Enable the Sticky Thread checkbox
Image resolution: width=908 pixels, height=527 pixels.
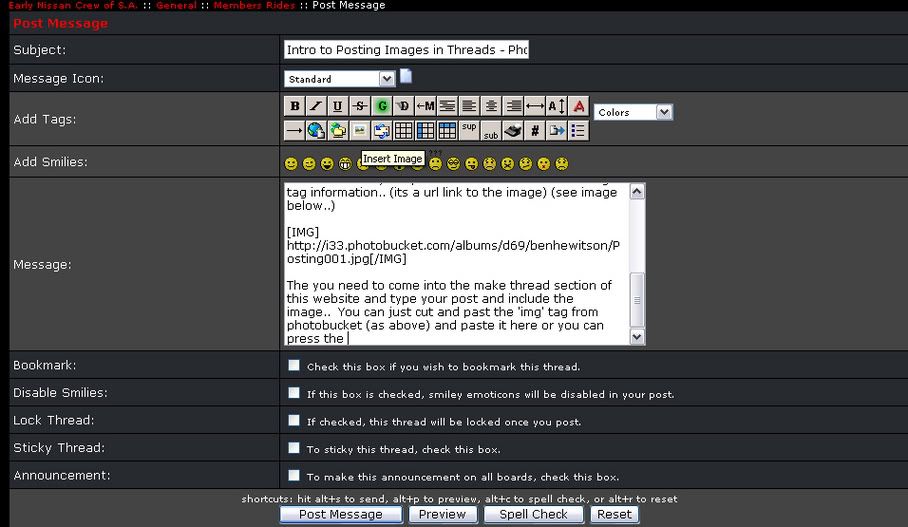pyautogui.click(x=294, y=448)
